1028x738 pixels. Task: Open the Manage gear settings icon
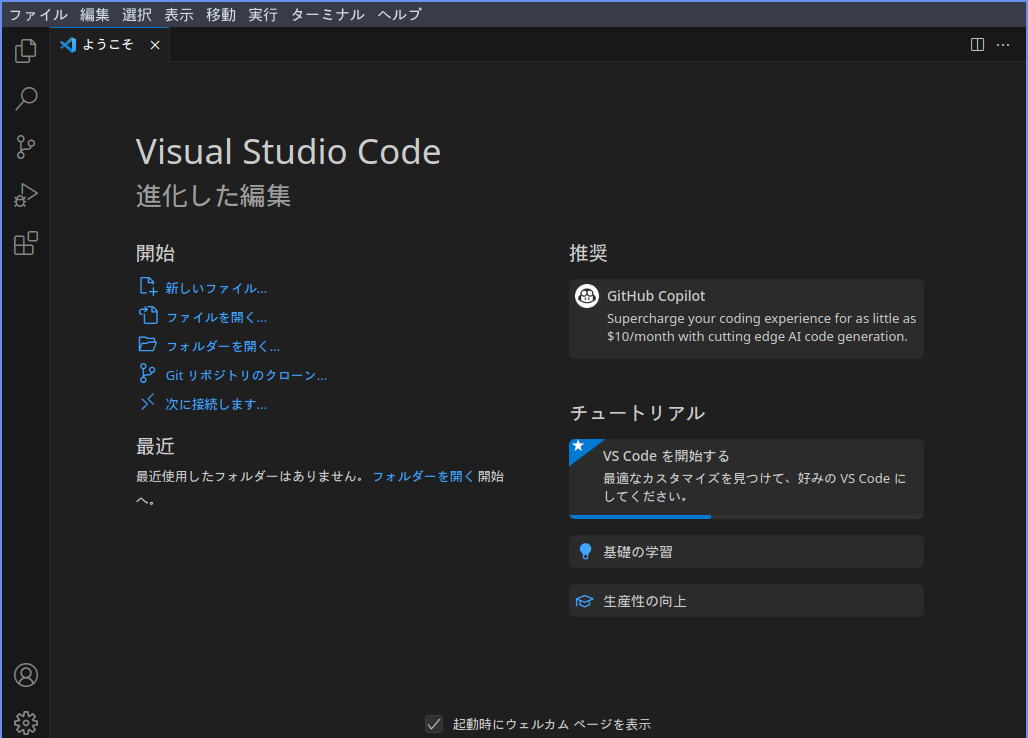[x=26, y=723]
